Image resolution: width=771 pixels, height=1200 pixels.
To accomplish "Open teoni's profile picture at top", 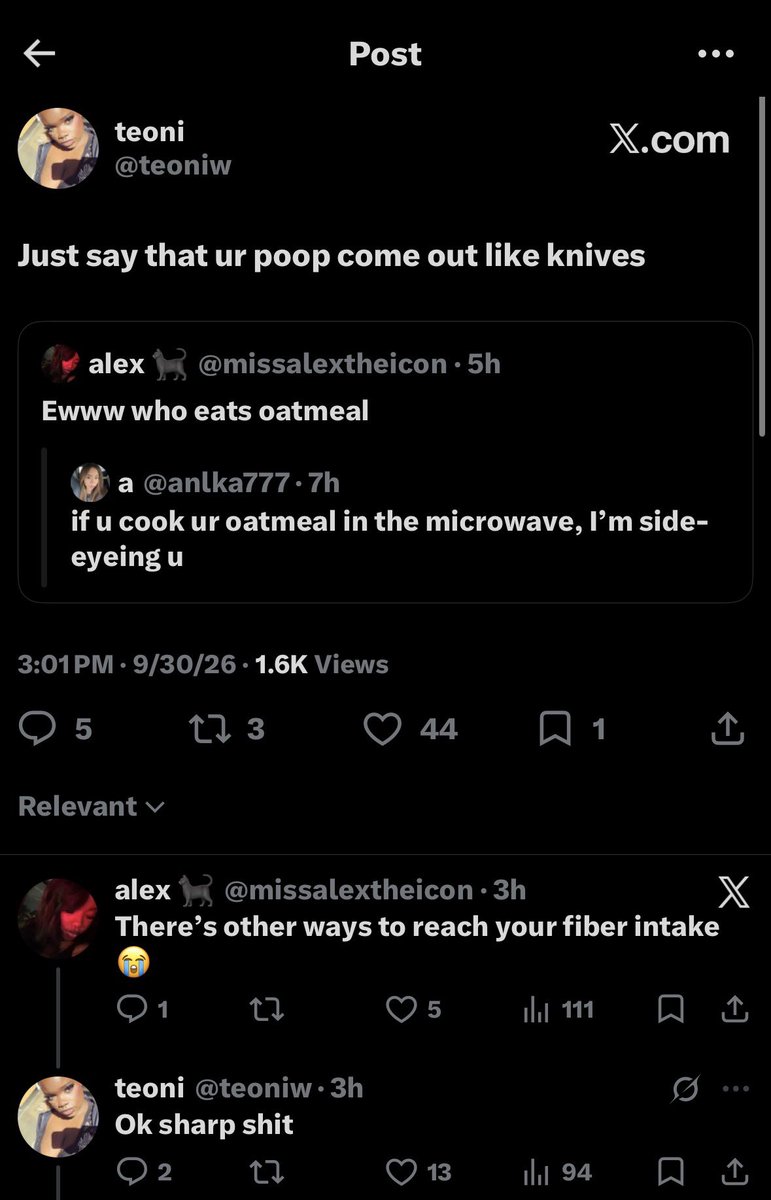I will 58,148.
